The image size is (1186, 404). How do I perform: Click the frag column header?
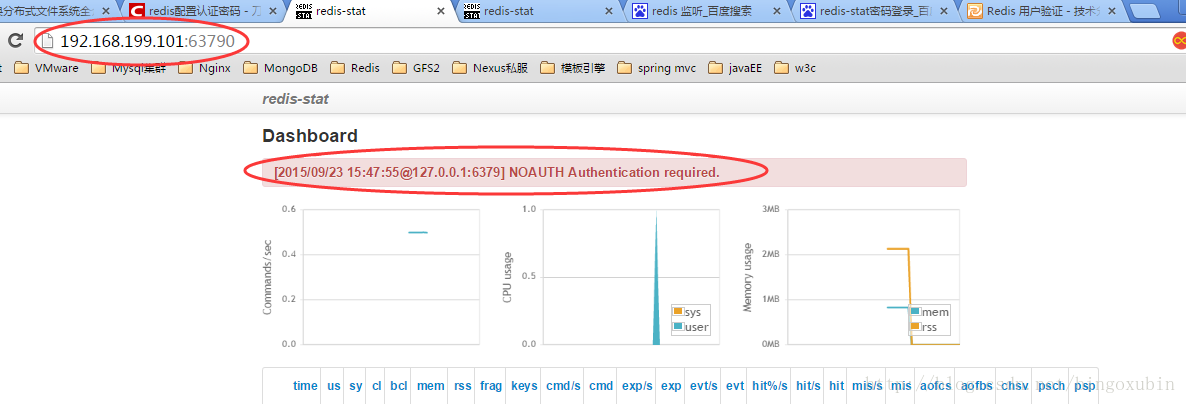coord(491,386)
